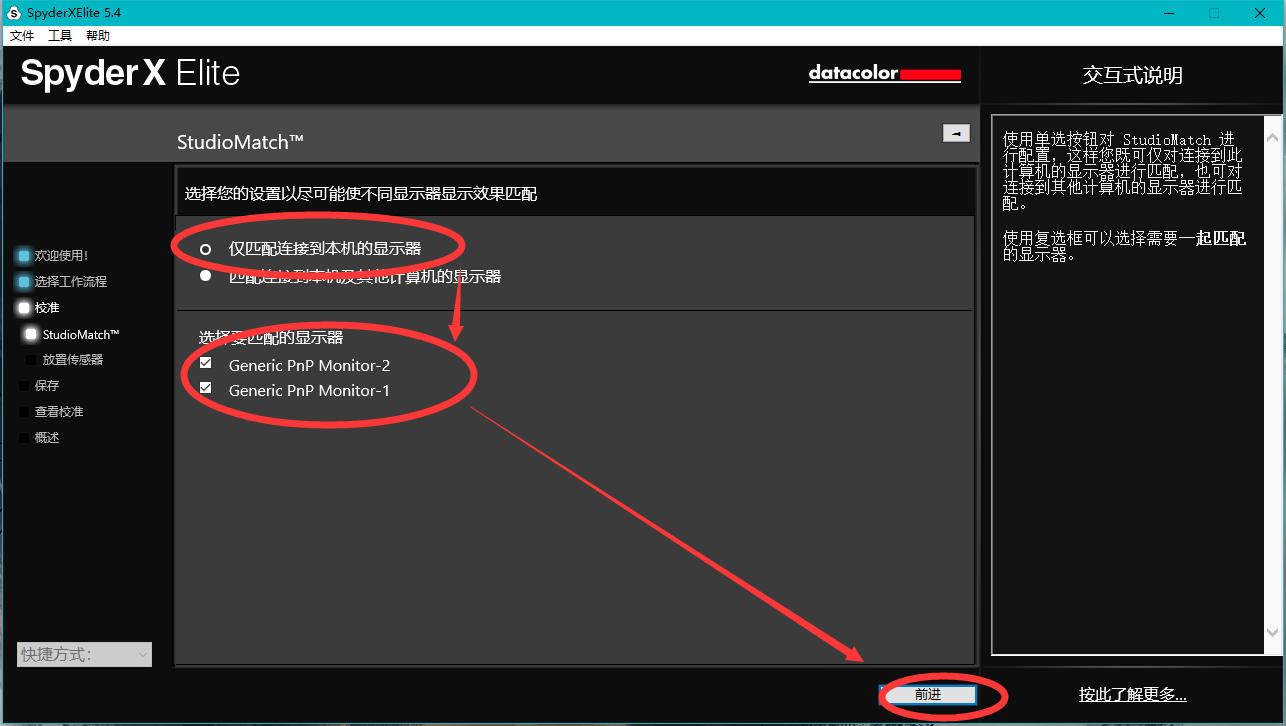Select 校准 step in sidebar
This screenshot has height=726, width=1286.
click(x=47, y=308)
